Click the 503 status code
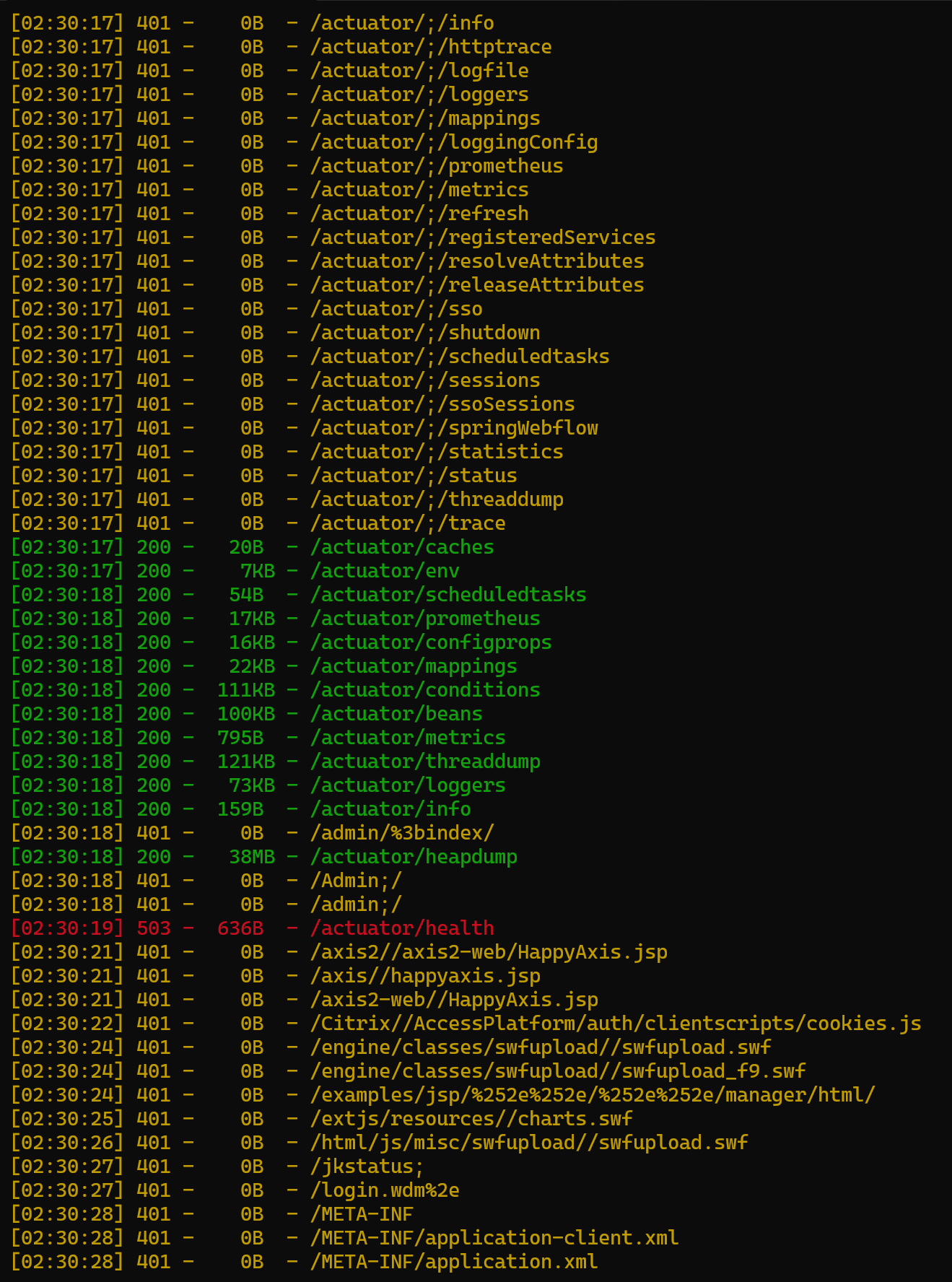Image resolution: width=952 pixels, height=1282 pixels. click(154, 928)
